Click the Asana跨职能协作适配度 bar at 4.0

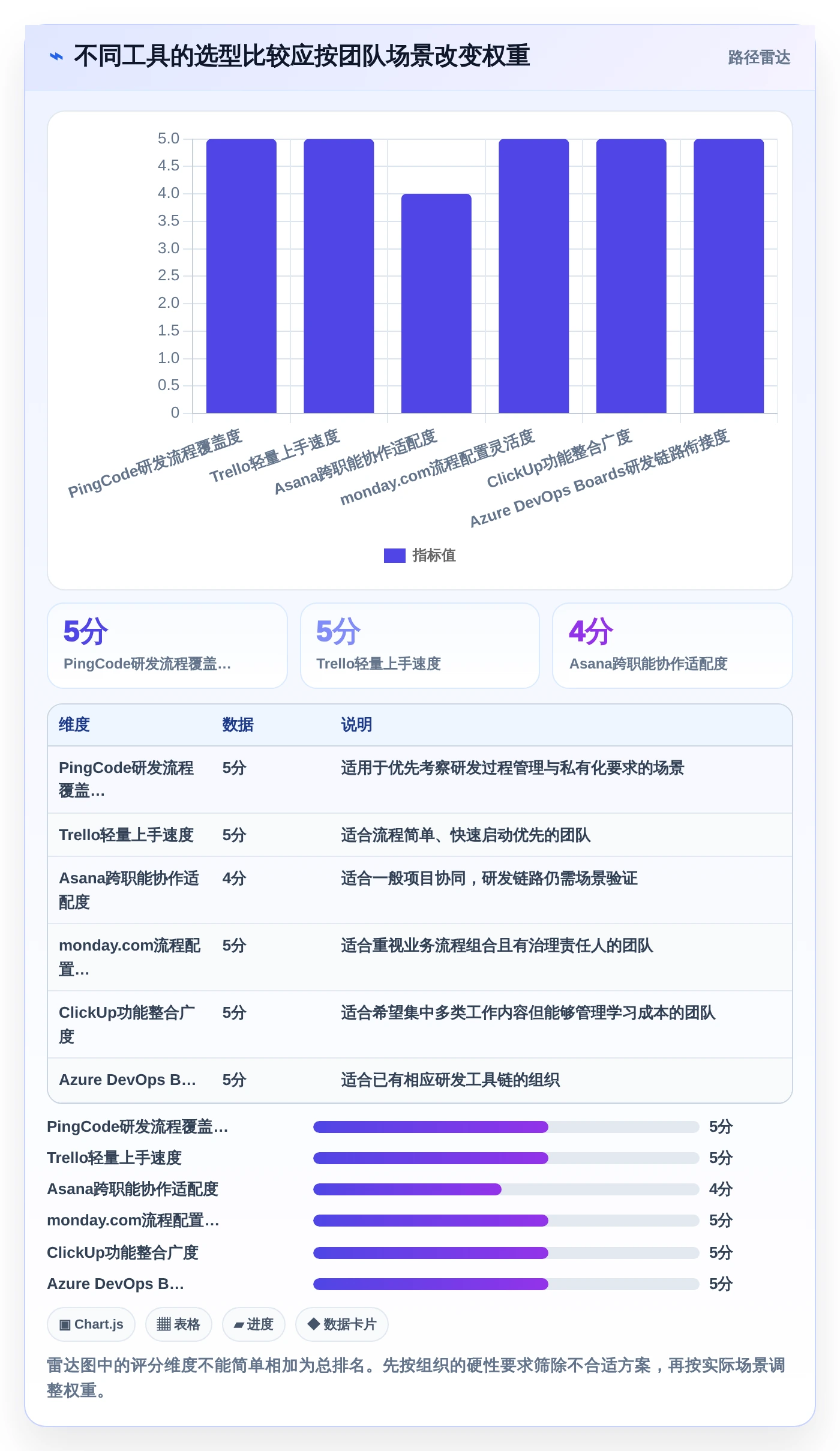click(x=436, y=303)
